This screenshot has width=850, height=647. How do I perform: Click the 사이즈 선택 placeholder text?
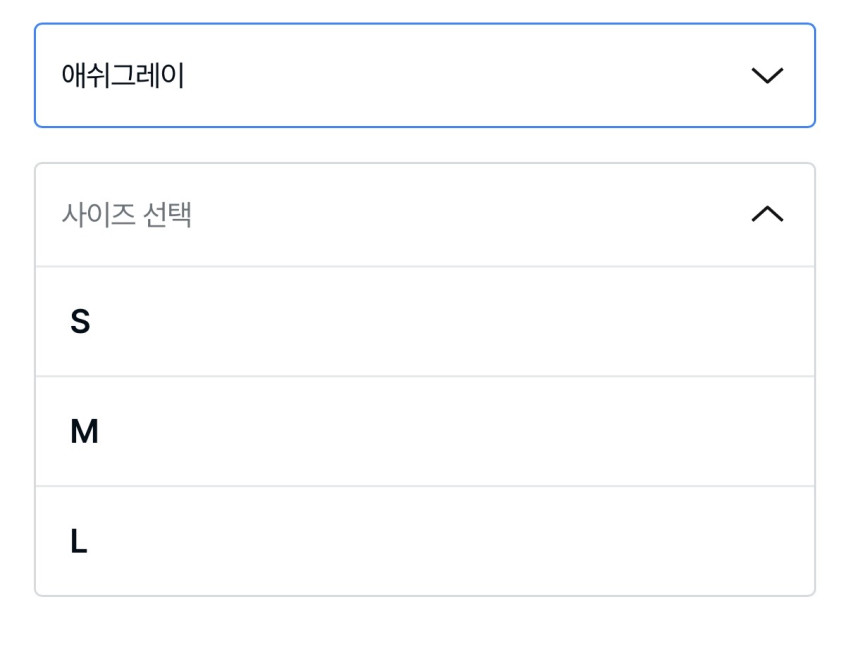[x=127, y=215]
